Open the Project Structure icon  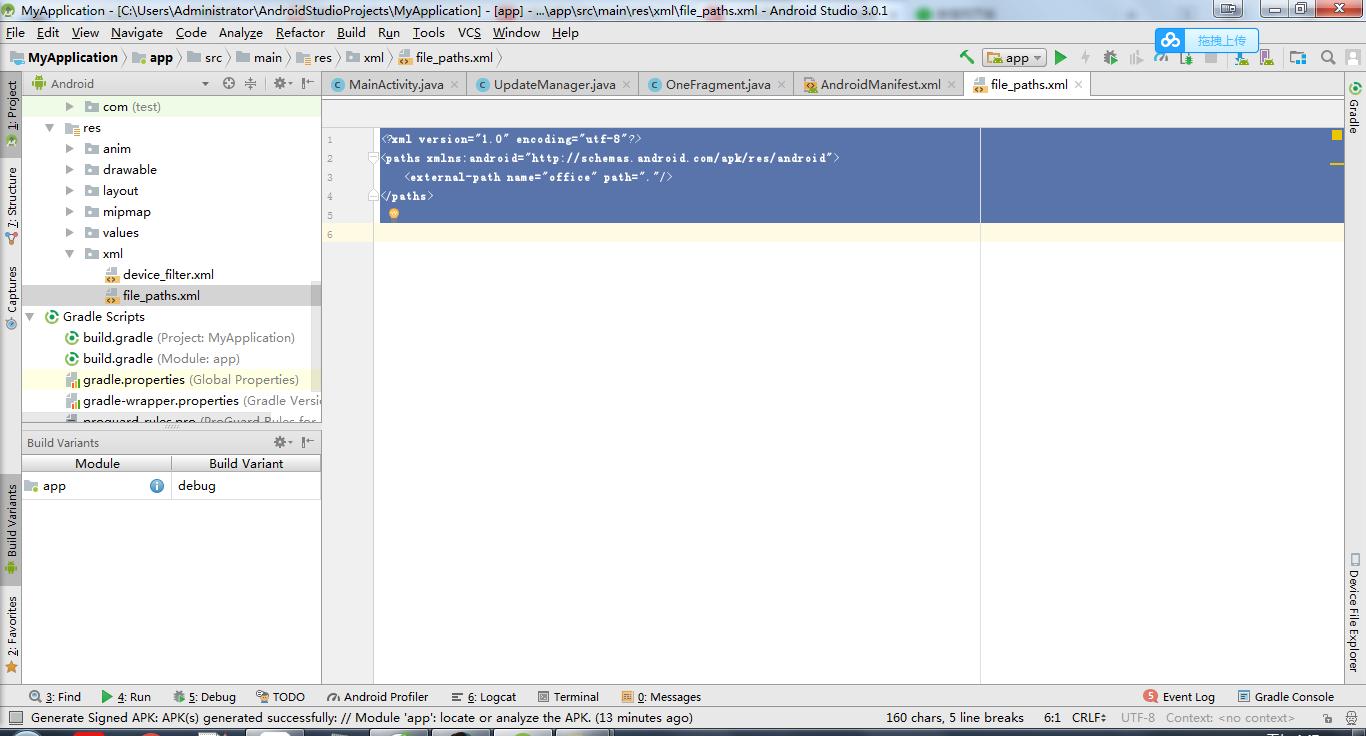tap(1298, 57)
